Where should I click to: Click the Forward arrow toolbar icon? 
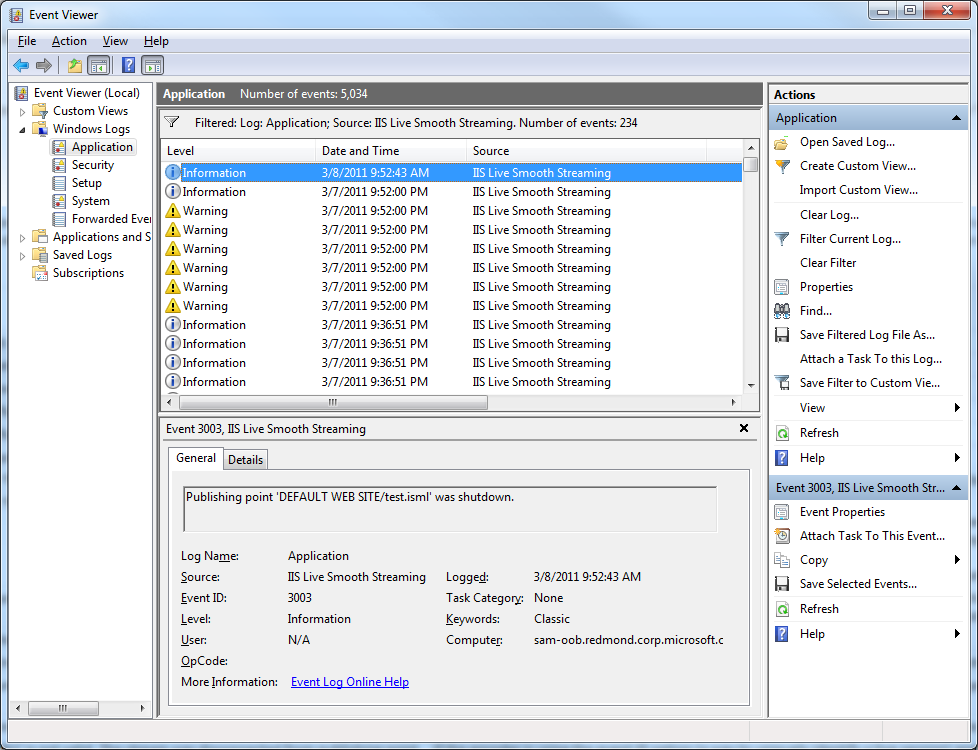pos(44,65)
